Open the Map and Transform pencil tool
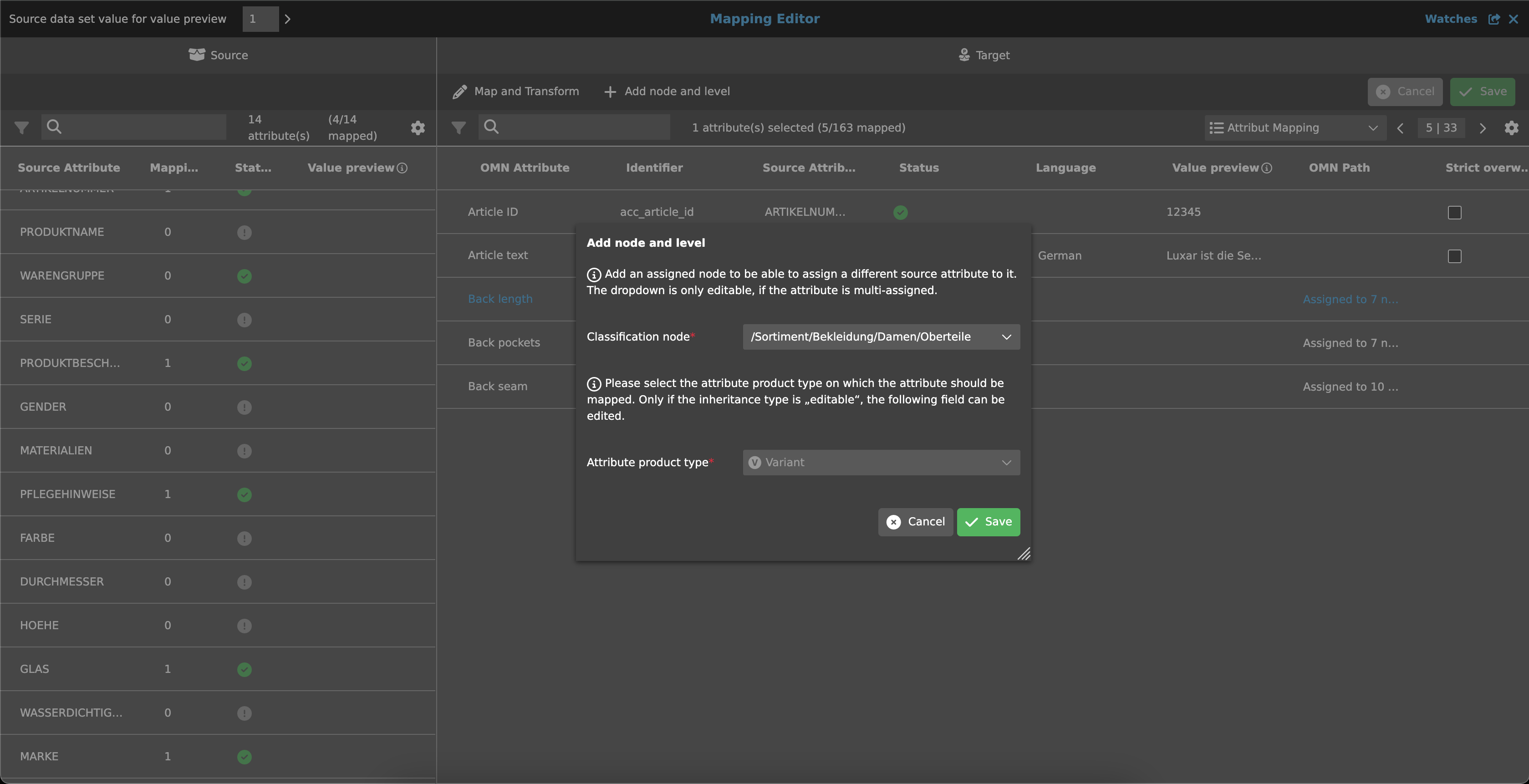 pos(460,92)
